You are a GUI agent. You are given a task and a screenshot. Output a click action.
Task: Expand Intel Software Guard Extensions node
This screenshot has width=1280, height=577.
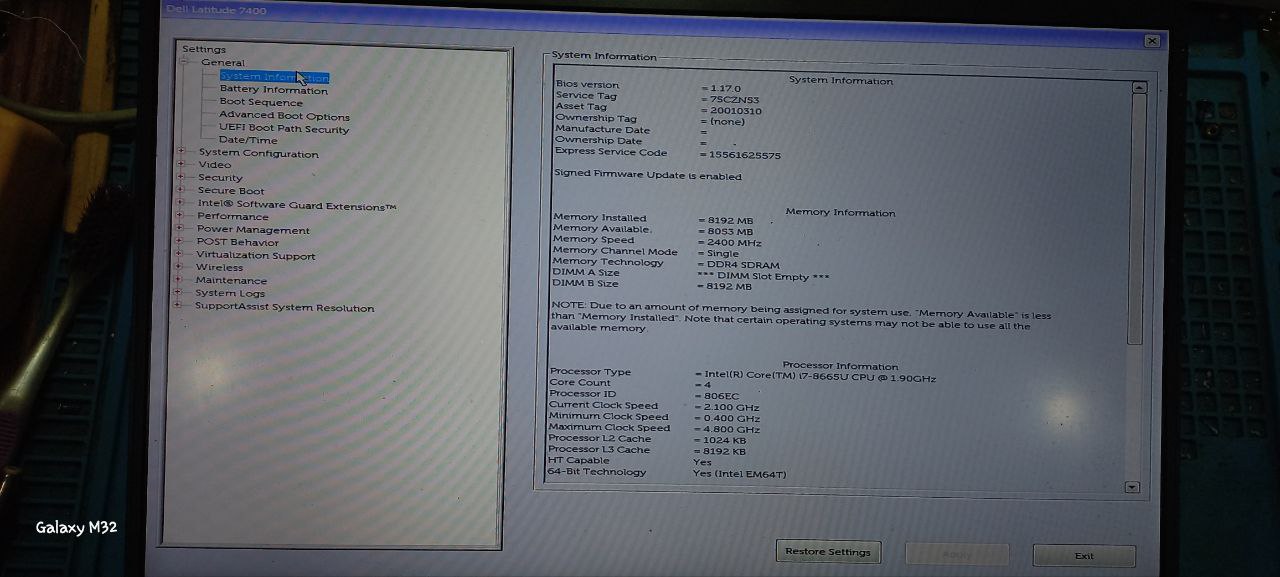181,203
